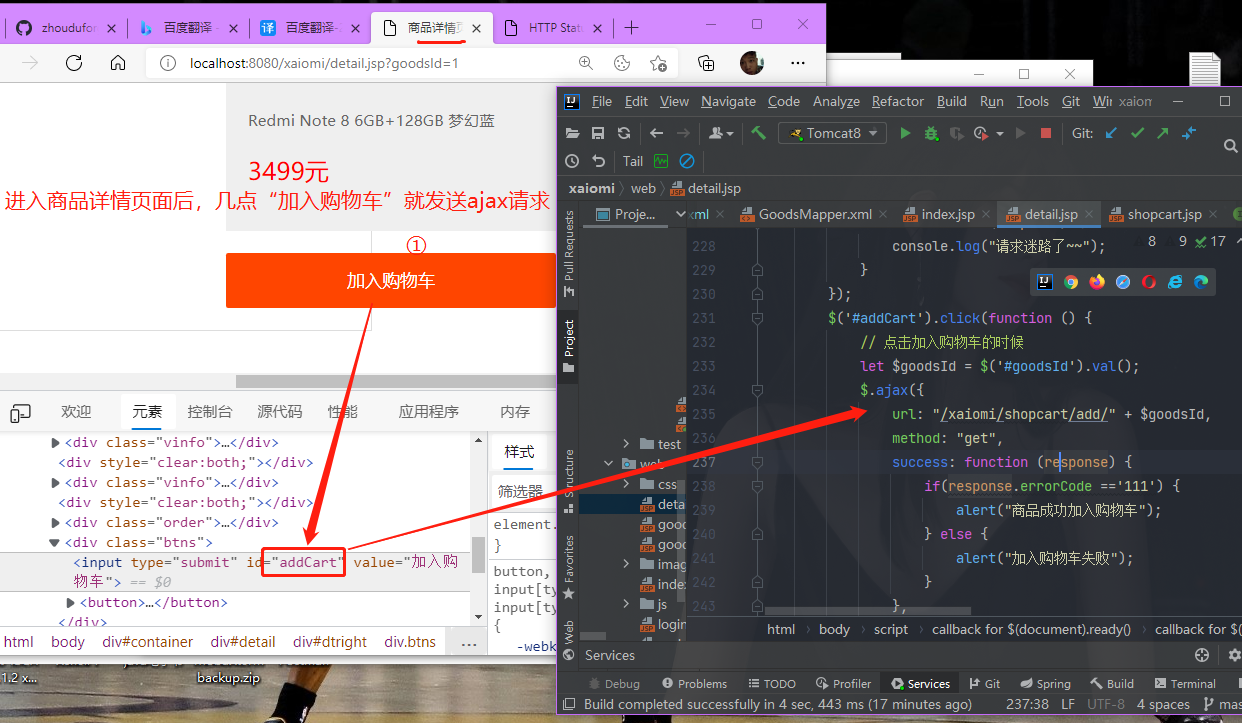Open the Terminal tool window button

pos(1184,684)
